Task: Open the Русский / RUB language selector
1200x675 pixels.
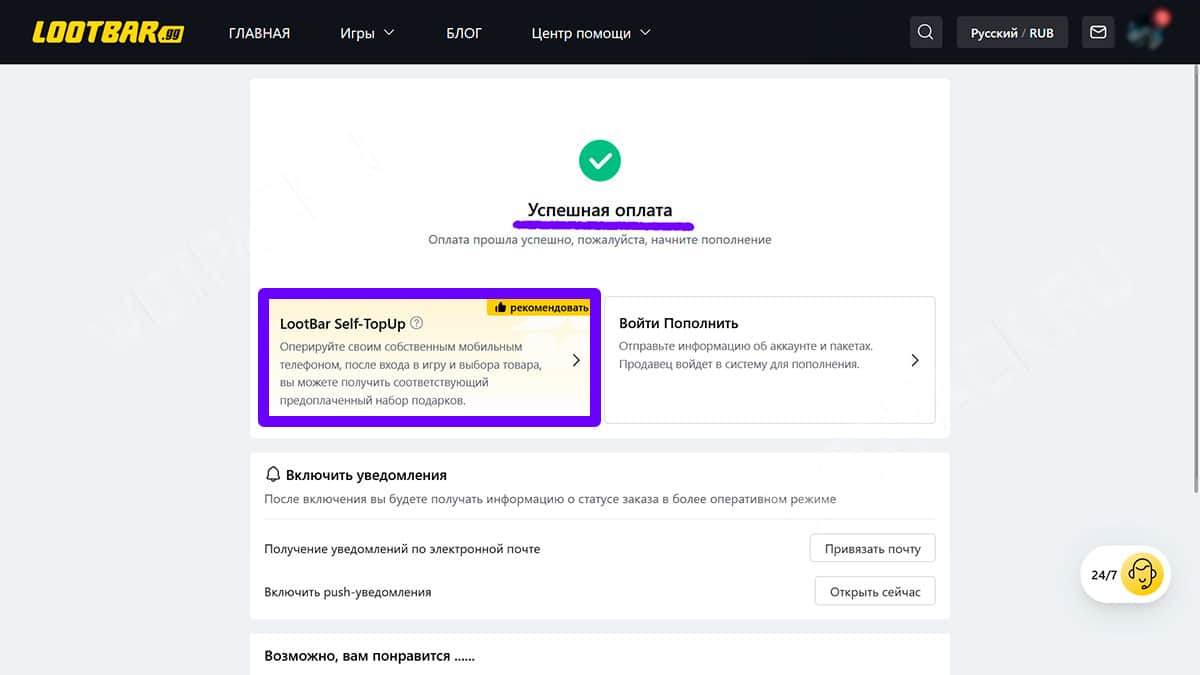Action: point(1012,32)
